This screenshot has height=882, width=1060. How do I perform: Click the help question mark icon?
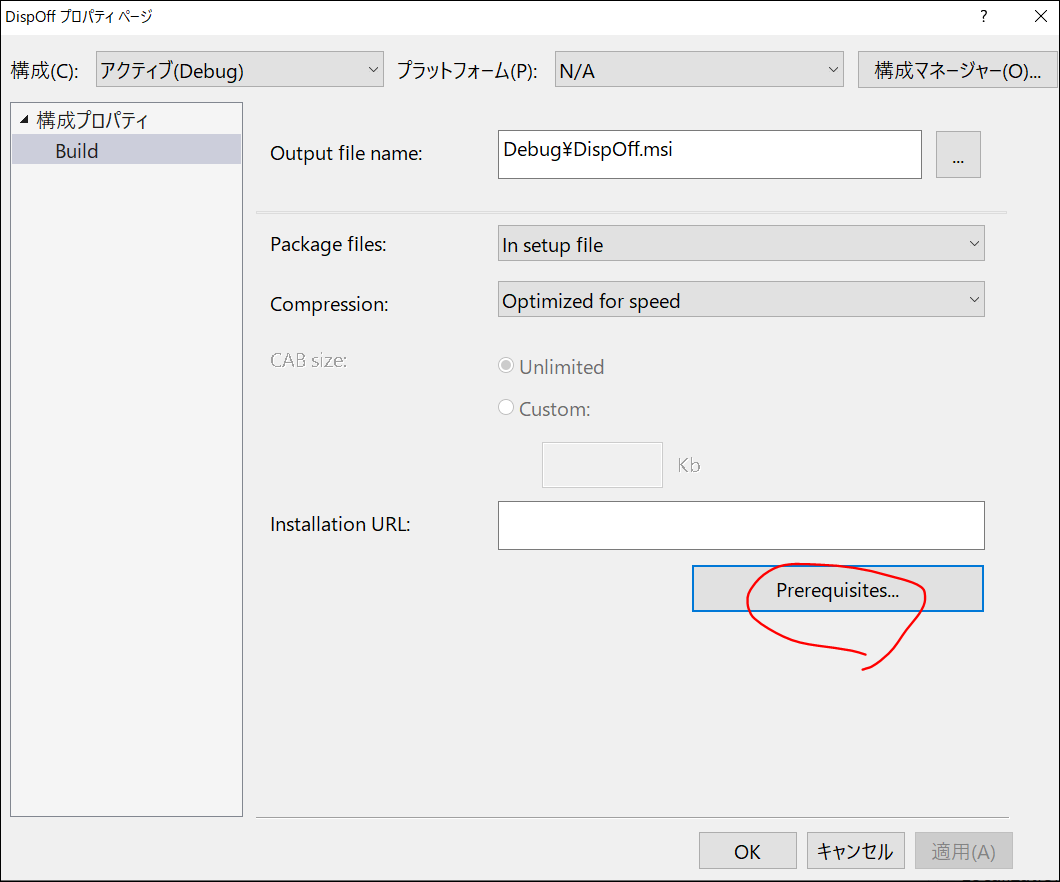[984, 16]
